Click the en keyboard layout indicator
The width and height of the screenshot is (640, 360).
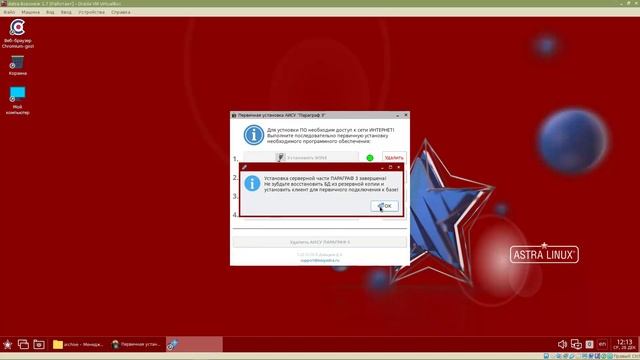tap(602, 344)
